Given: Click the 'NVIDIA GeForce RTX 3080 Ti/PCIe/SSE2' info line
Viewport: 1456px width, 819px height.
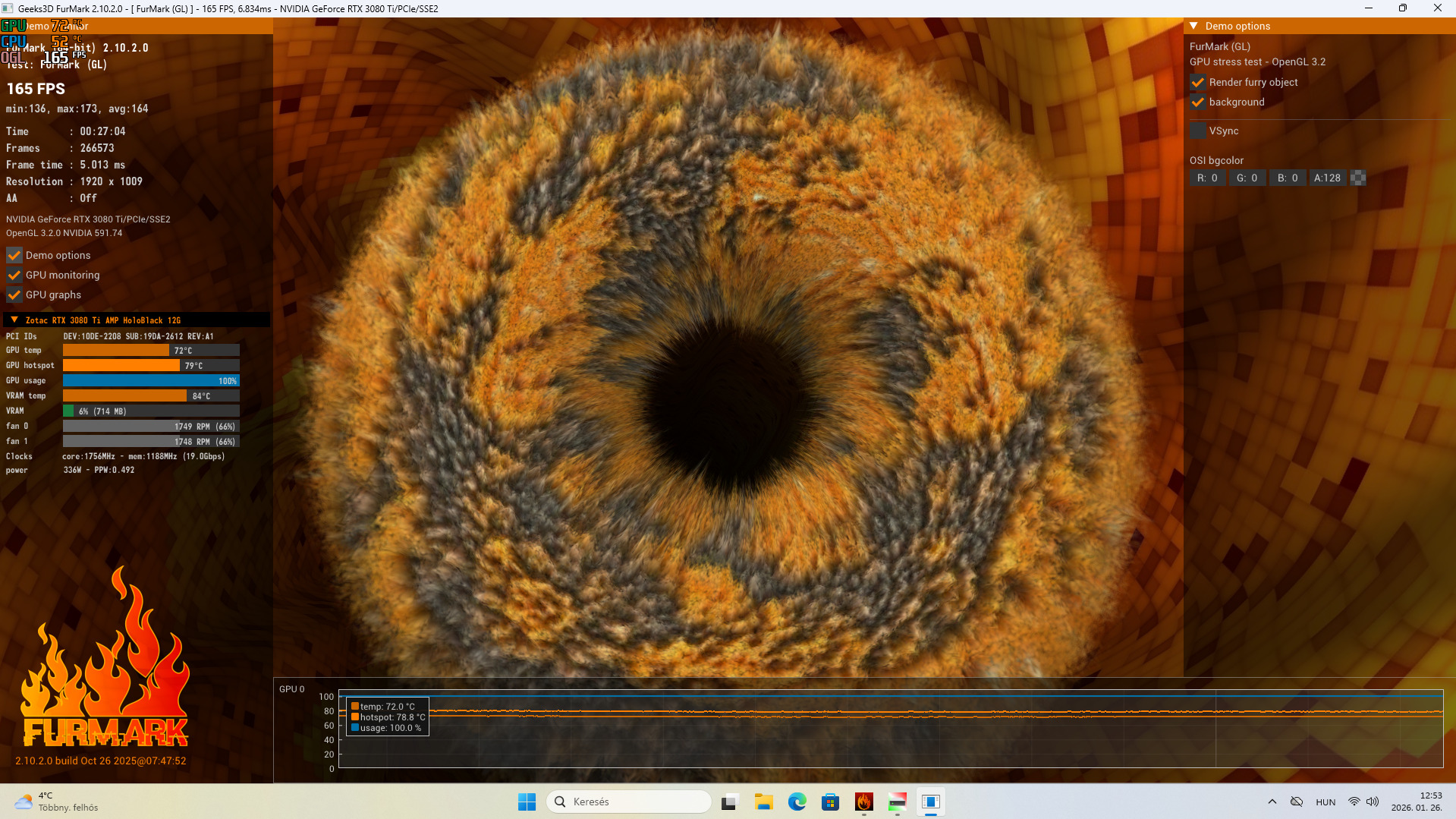Looking at the screenshot, I should pos(88,219).
